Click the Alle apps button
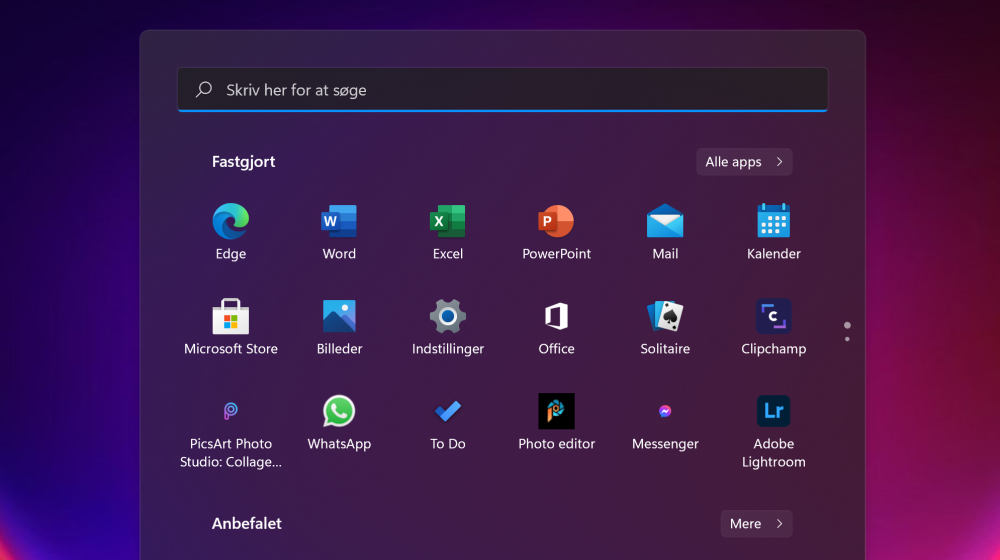1000x560 pixels. coord(744,162)
